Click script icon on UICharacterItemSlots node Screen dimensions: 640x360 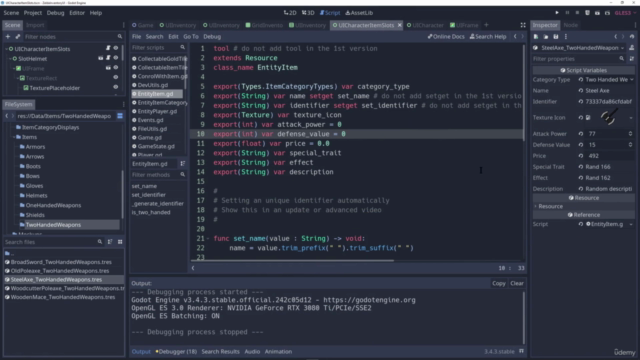108,49
